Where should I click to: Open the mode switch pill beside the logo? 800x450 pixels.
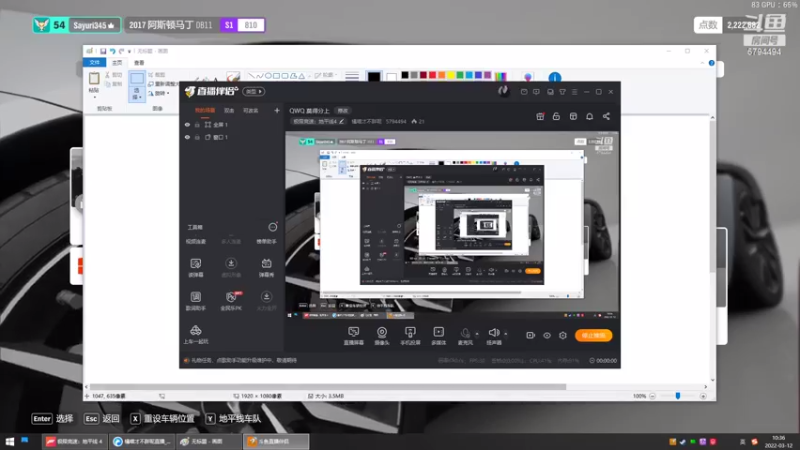click(254, 91)
